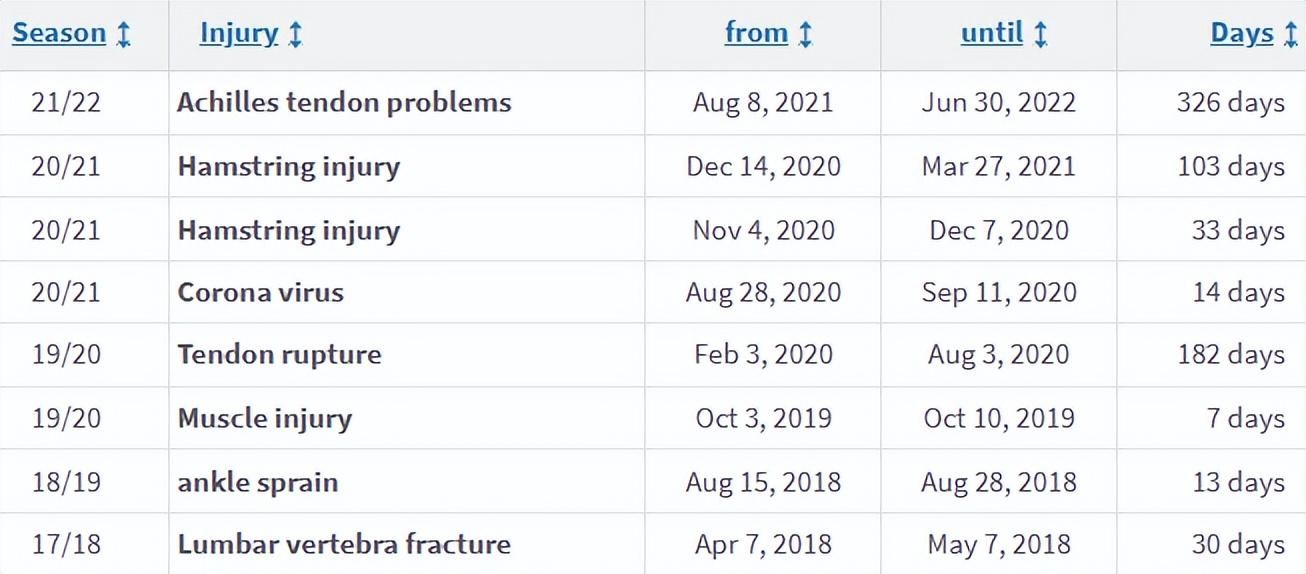The image size is (1306, 574).
Task: Click the sort arrows icon beside until
Action: [x=1040, y=34]
